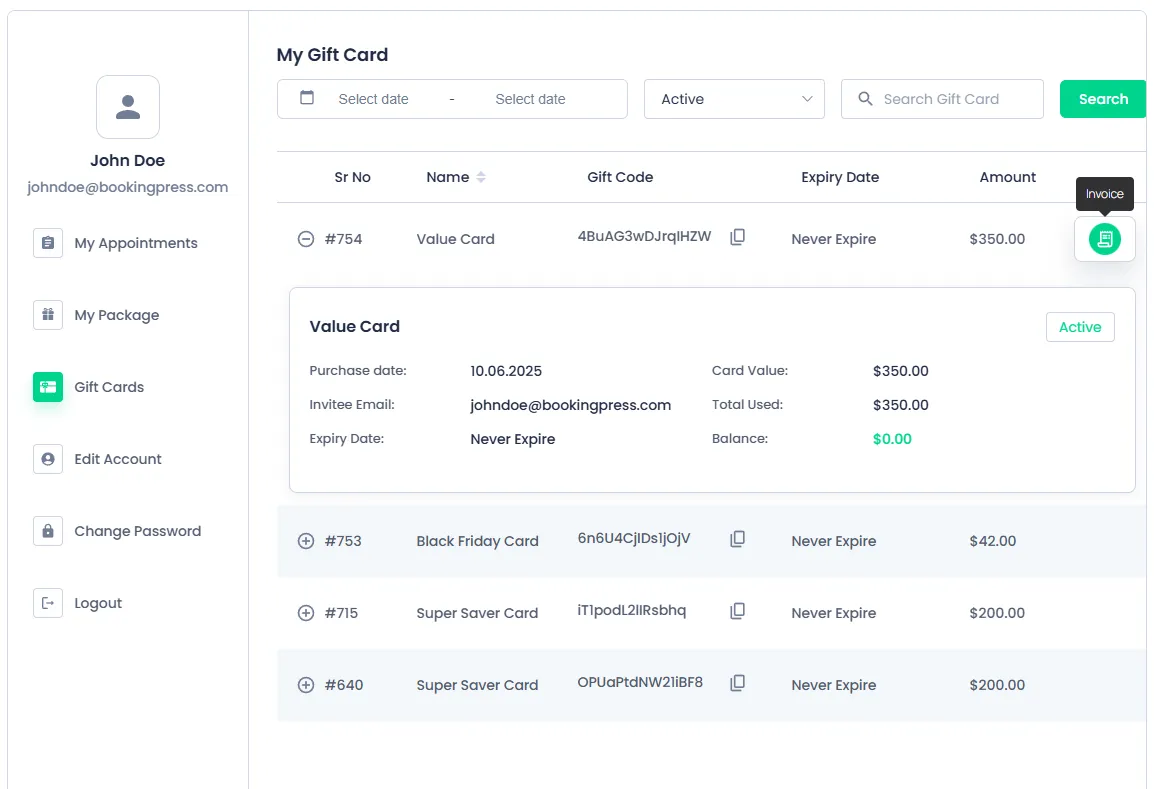Click the Edit Account user icon
The width and height of the screenshot is (1154, 789).
coord(48,459)
